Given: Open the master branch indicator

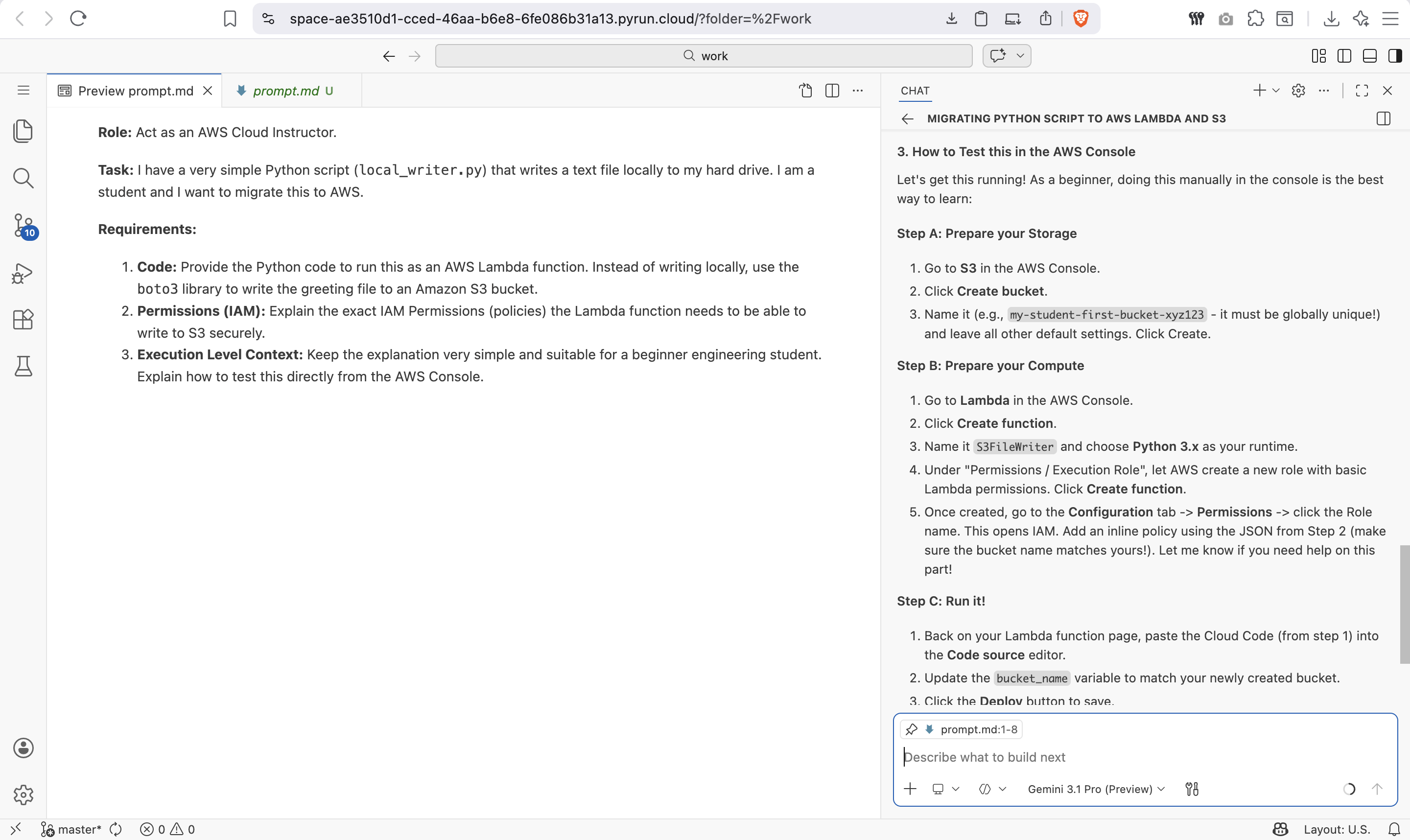Looking at the screenshot, I should coord(71,829).
